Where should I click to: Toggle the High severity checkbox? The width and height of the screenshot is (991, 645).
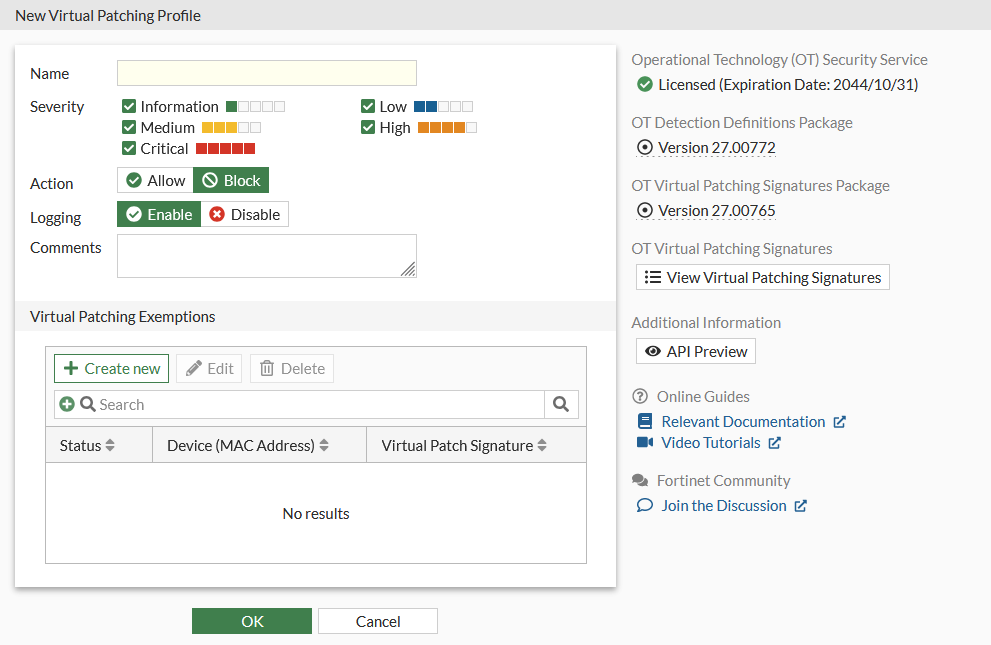[368, 128]
